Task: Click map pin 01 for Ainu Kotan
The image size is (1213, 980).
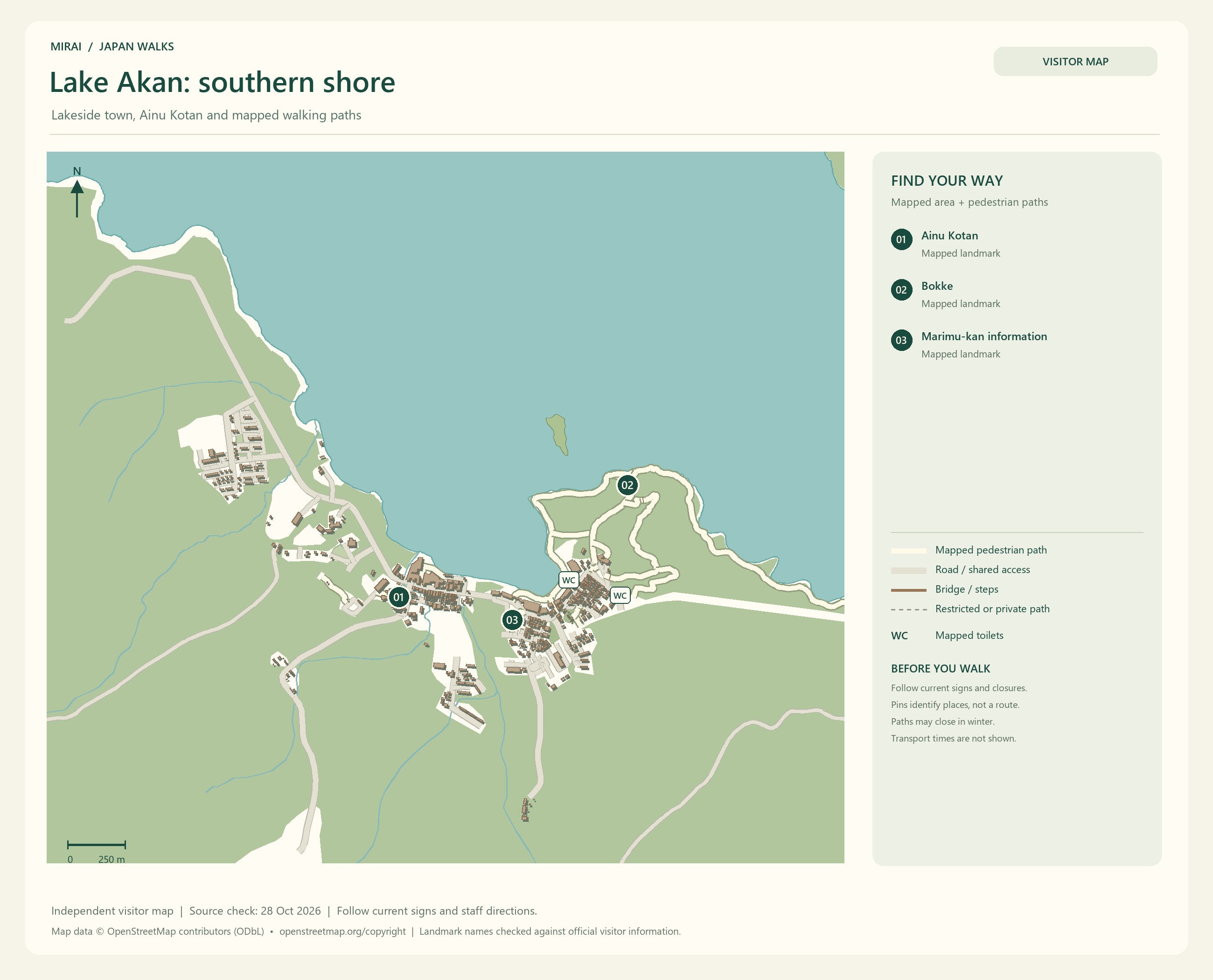Action: pos(398,597)
